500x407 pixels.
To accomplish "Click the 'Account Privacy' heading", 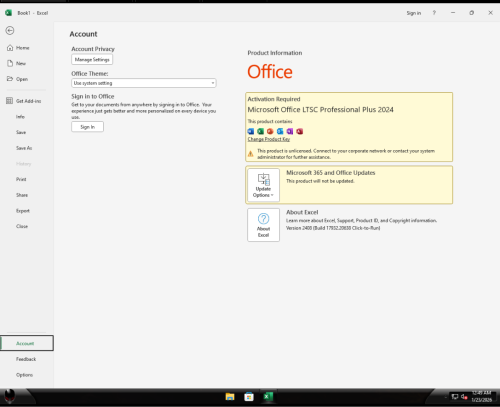I will 93,49.
